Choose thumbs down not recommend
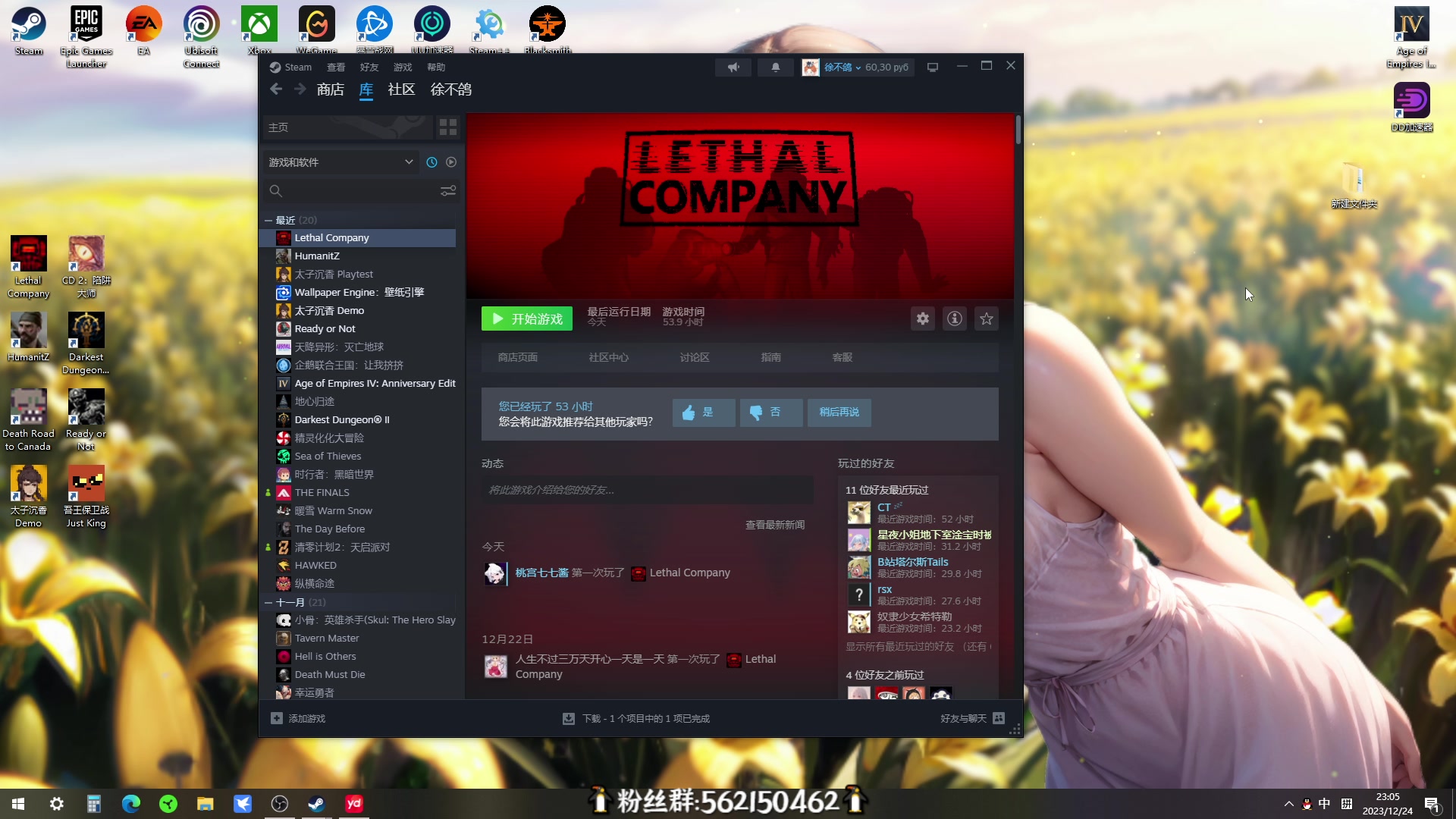Viewport: 1456px width, 819px height. pyautogui.click(x=771, y=413)
